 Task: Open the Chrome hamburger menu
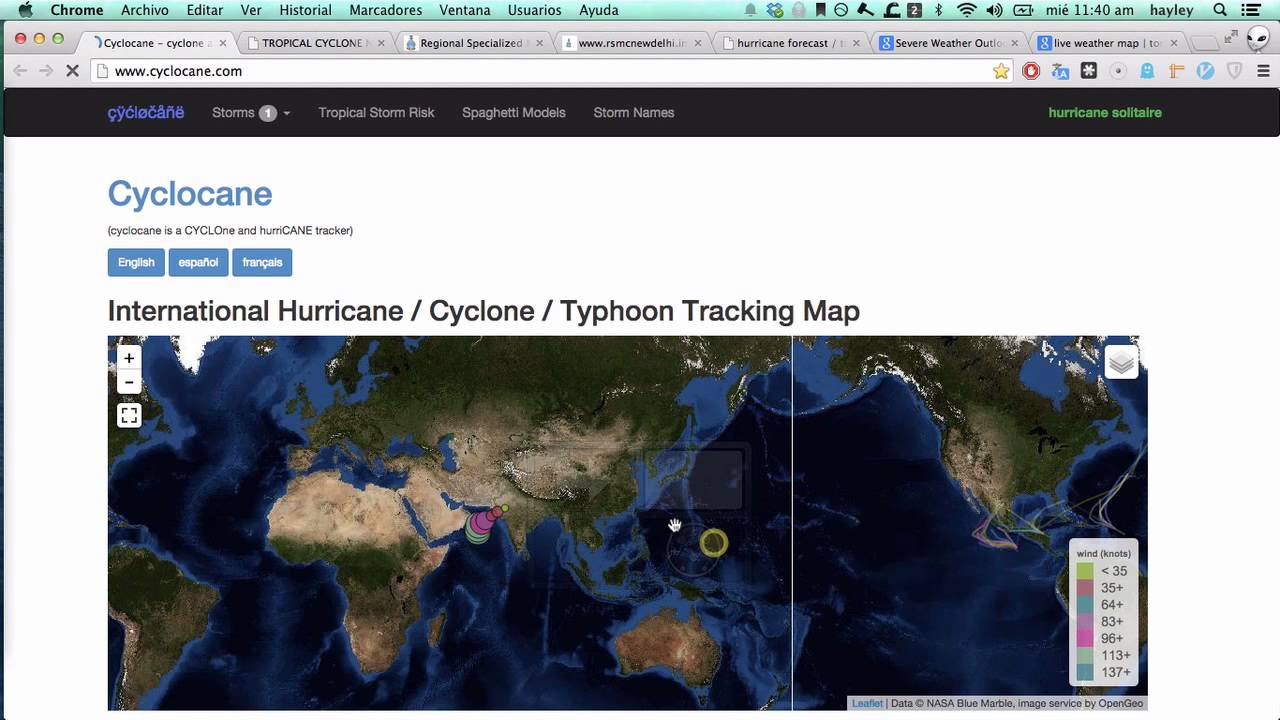[x=1263, y=71]
